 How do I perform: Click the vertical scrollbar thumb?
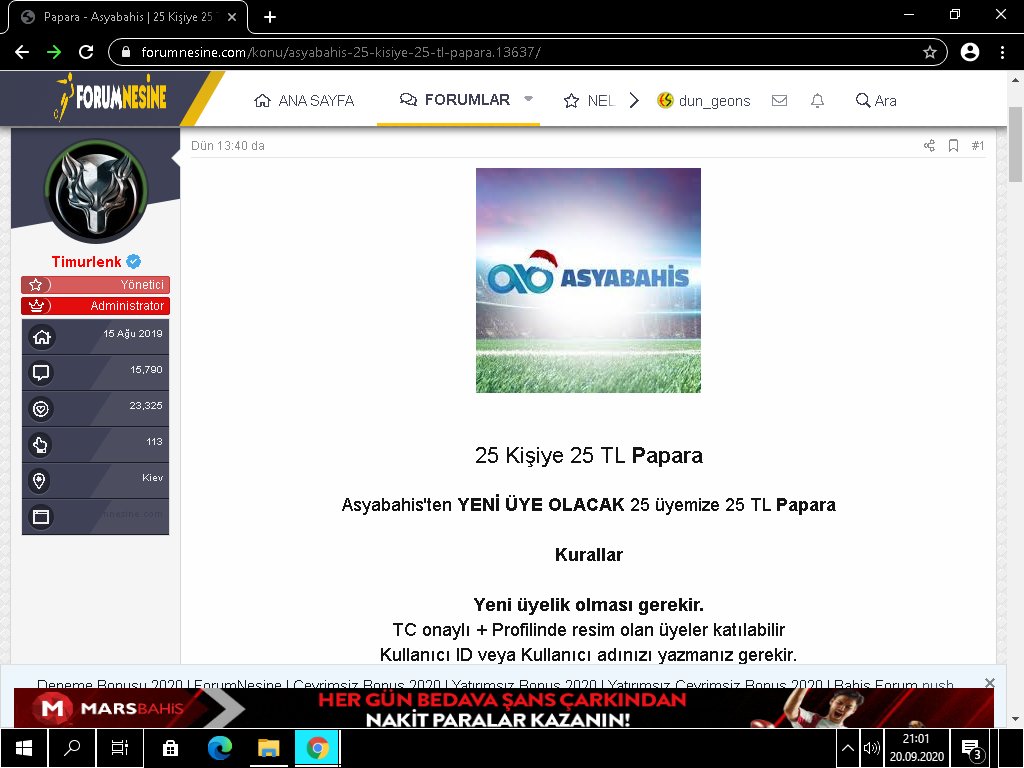1015,144
